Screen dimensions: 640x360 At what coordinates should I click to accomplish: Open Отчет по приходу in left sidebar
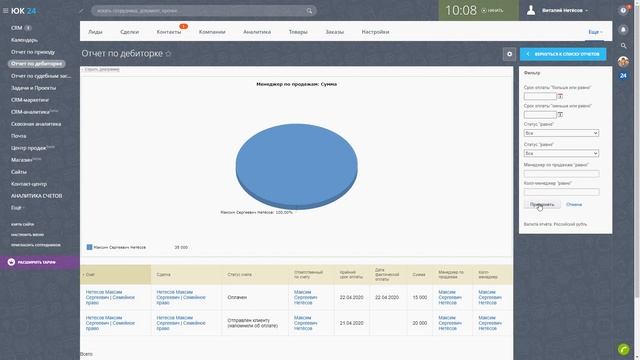(x=33, y=52)
